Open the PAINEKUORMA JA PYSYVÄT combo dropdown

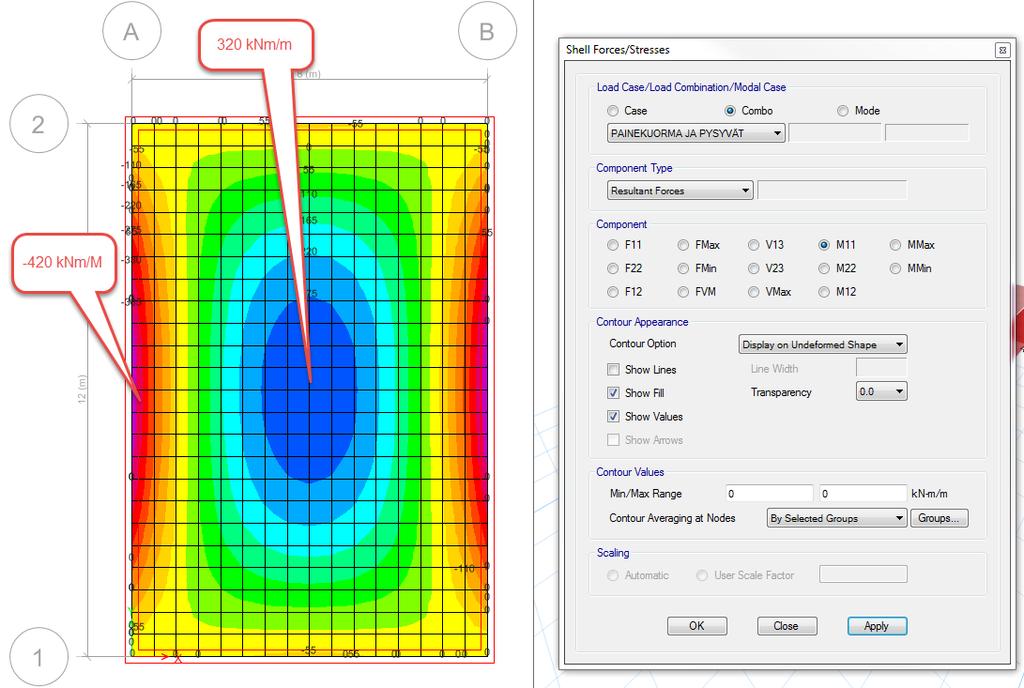(x=696, y=133)
